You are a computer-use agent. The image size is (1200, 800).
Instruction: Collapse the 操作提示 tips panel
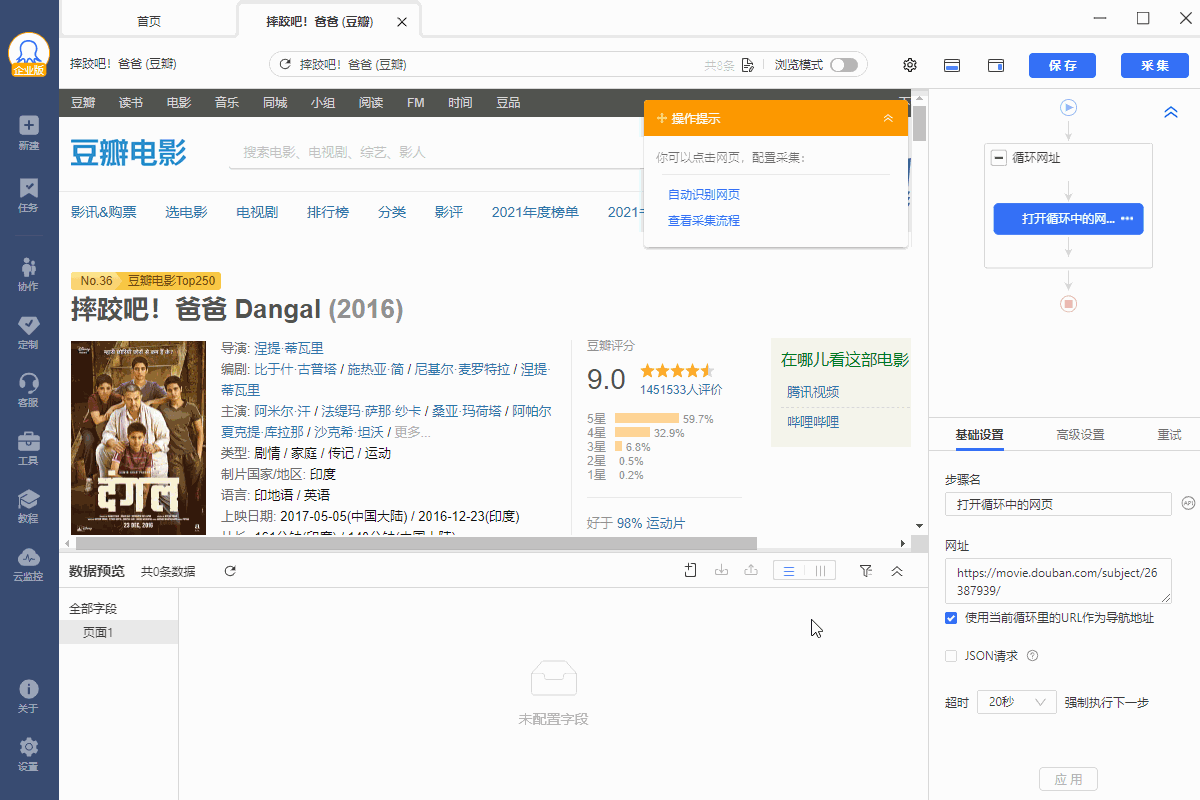point(888,118)
